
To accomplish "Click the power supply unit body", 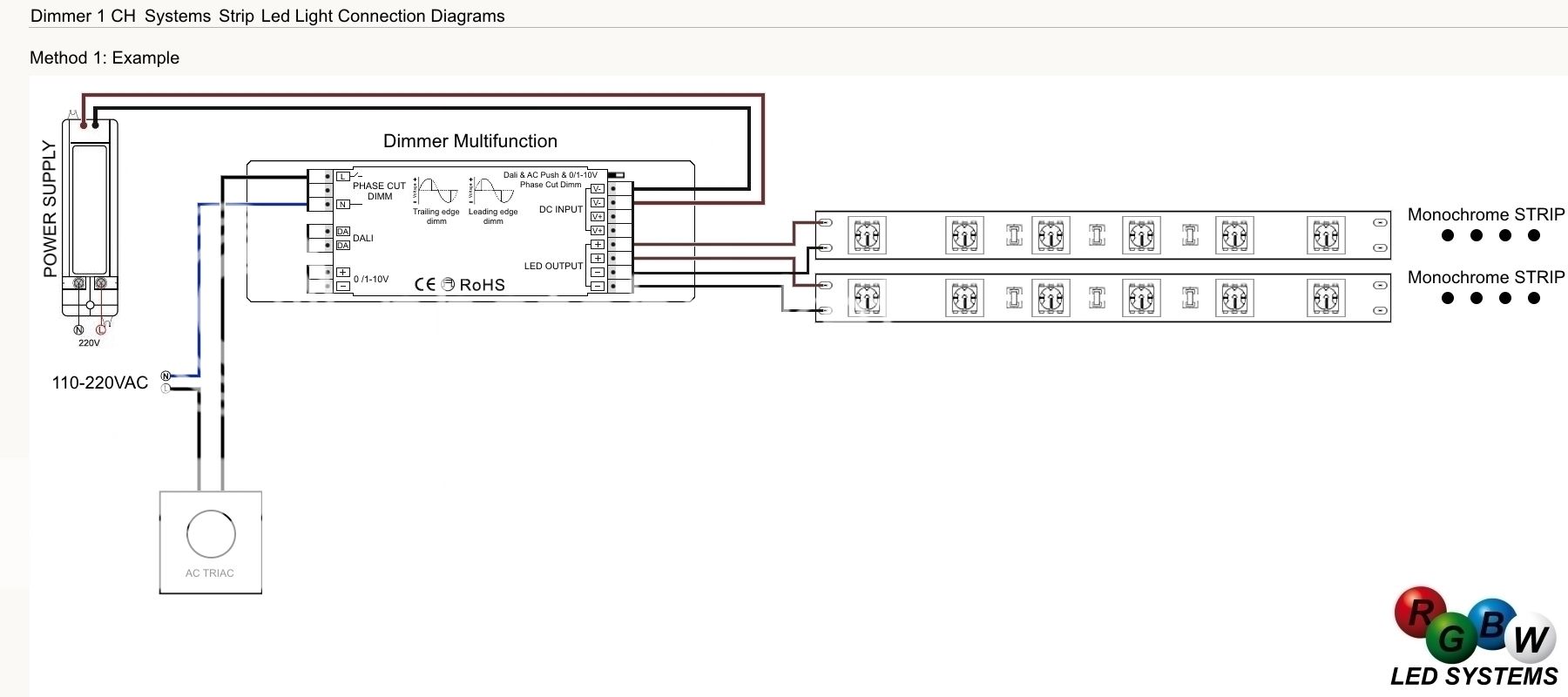I will tap(90, 209).
